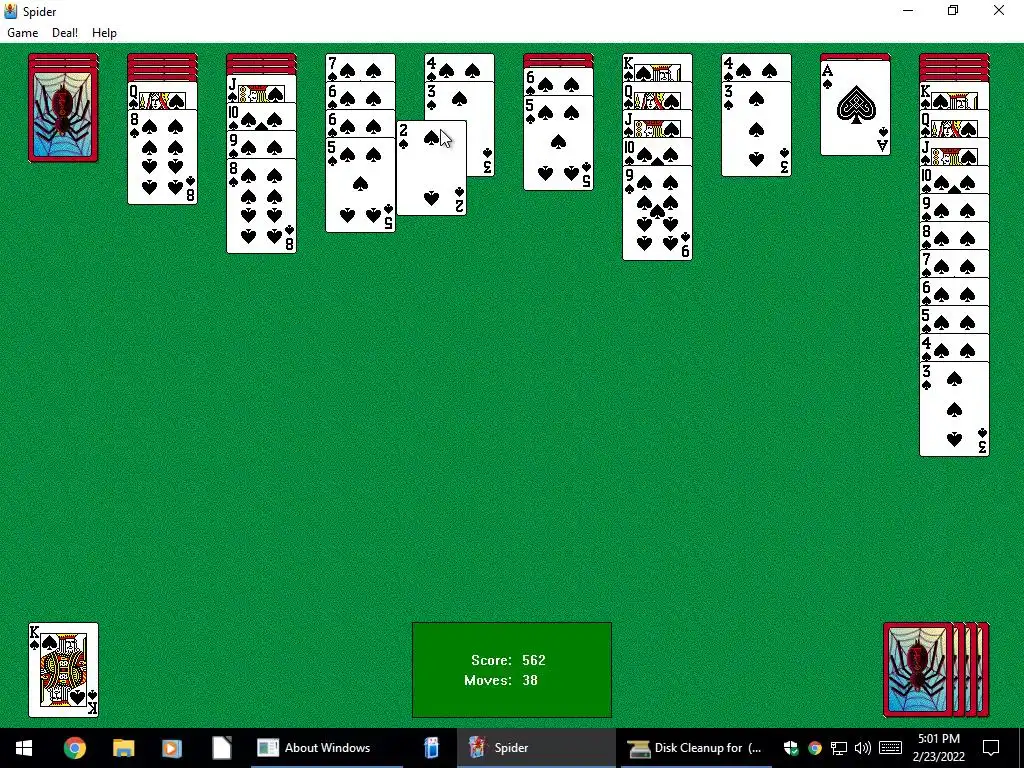Click the blue drive icon in the taskbar

[431, 748]
